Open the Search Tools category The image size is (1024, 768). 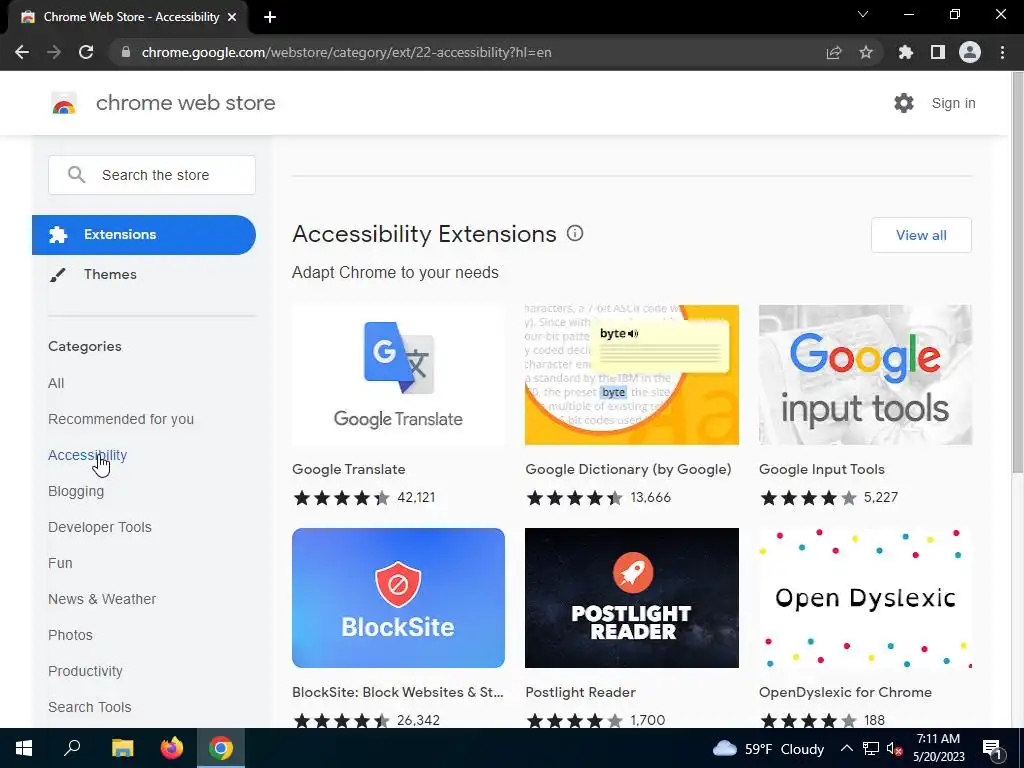coord(89,707)
